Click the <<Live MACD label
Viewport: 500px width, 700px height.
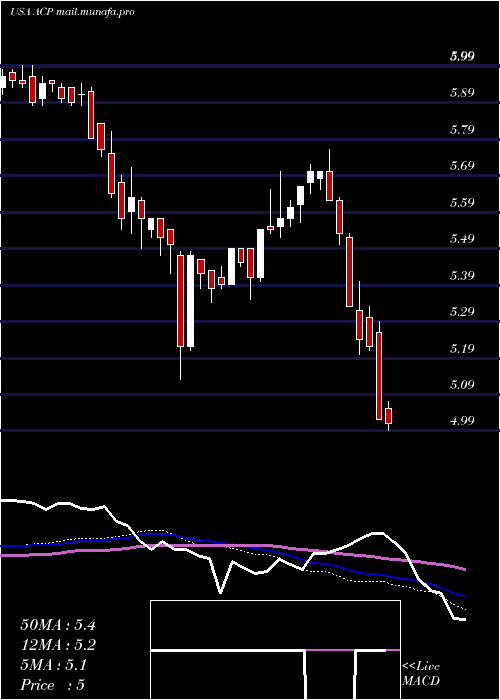tap(421, 674)
